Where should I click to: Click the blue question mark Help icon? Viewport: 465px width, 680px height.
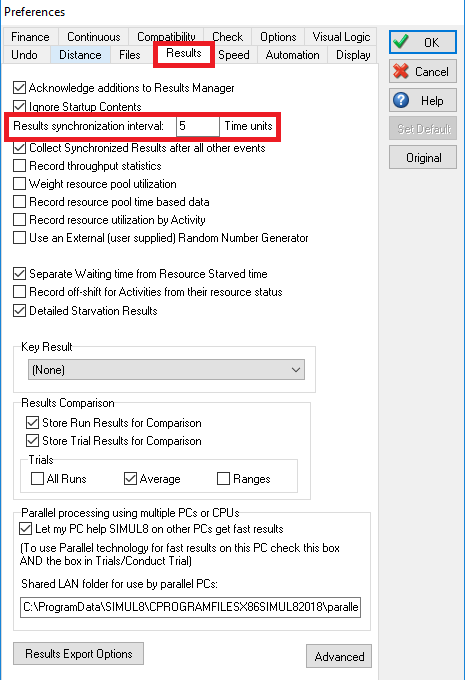pos(401,100)
